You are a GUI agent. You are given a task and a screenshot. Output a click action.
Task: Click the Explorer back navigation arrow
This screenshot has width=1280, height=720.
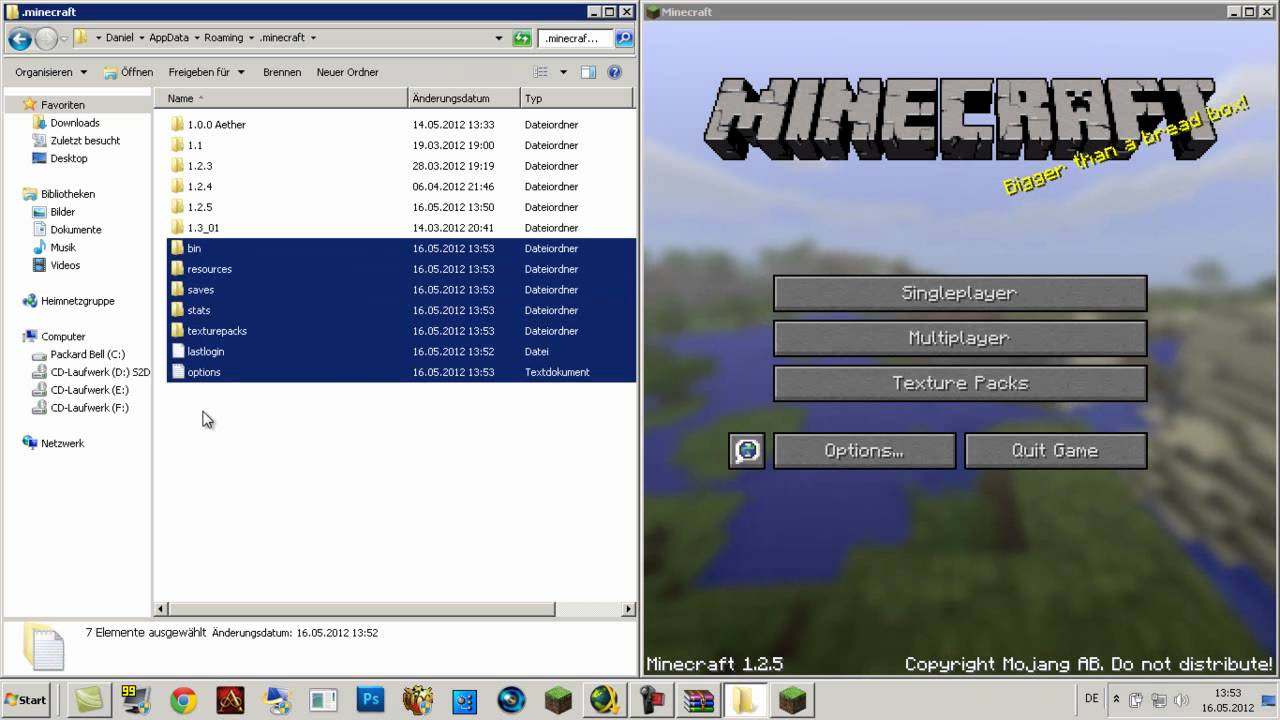(20, 39)
